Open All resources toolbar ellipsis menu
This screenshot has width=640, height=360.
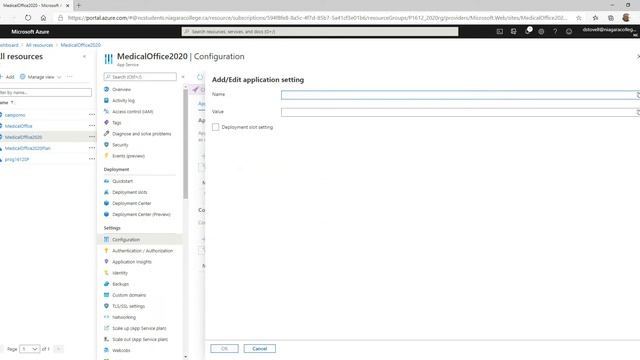point(69,77)
